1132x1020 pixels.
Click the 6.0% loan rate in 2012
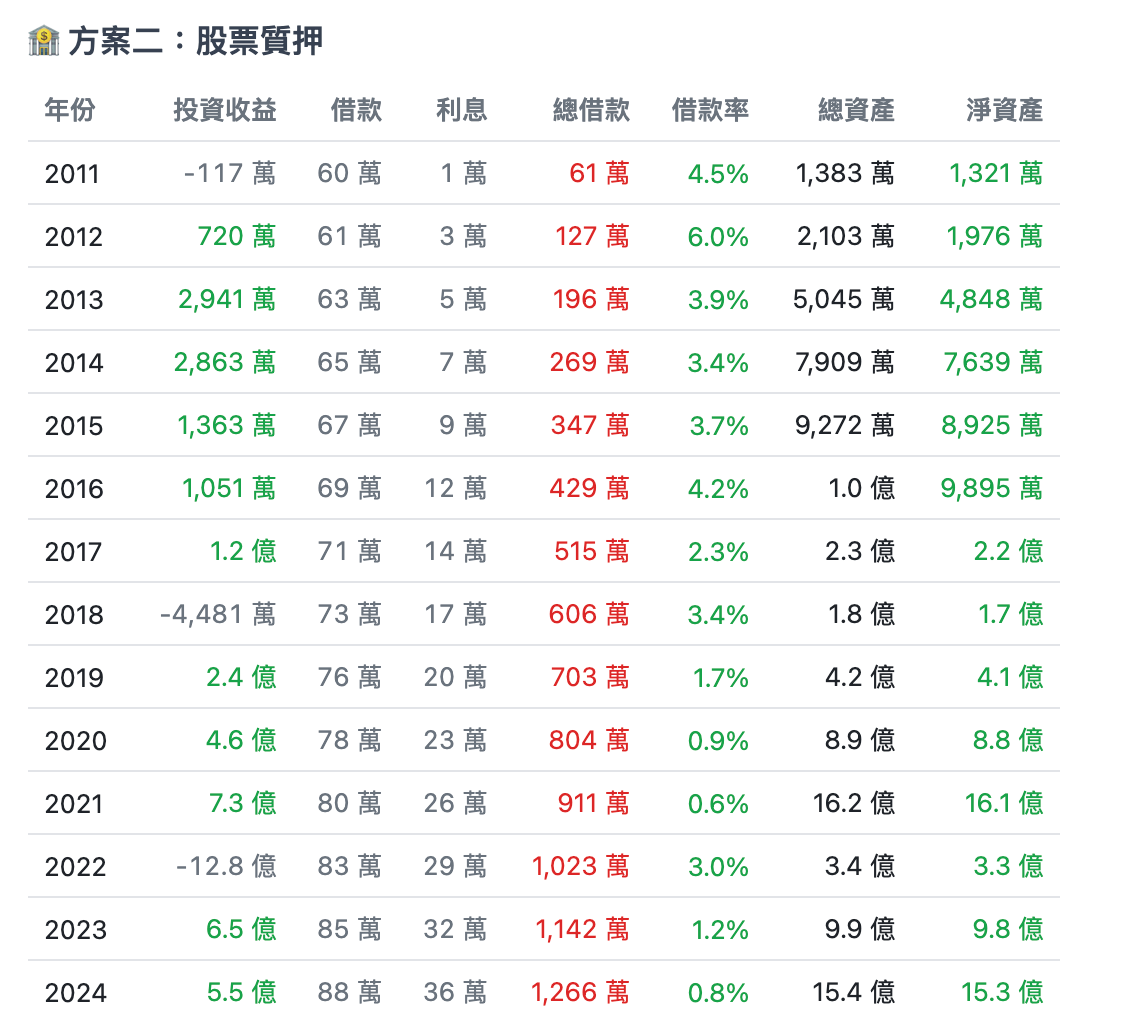(718, 237)
